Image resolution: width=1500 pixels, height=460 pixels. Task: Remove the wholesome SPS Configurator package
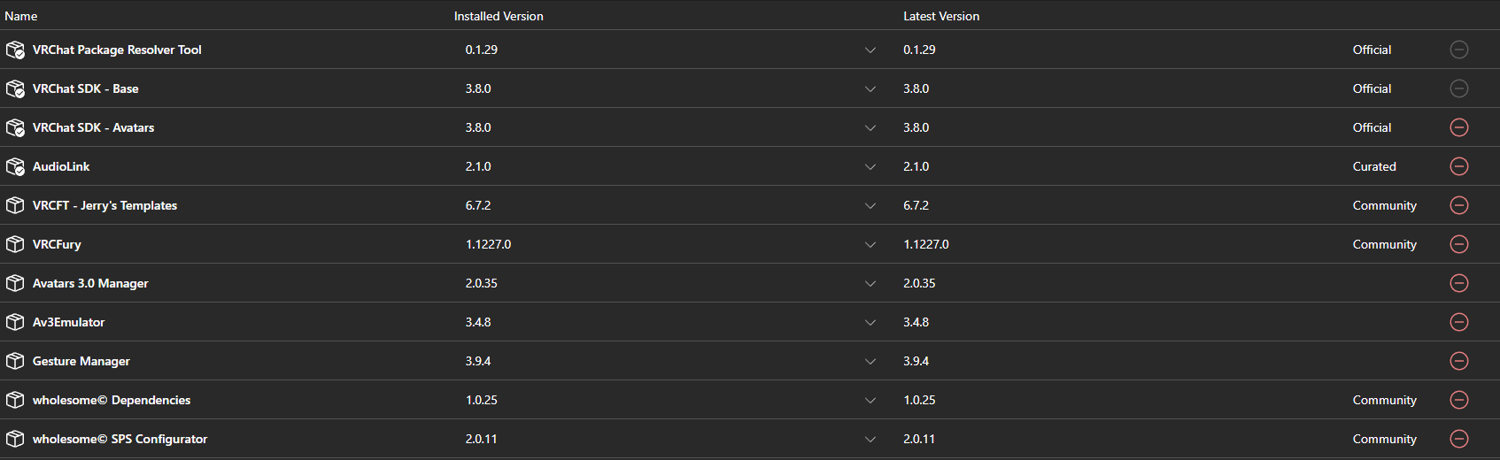pyautogui.click(x=1459, y=439)
